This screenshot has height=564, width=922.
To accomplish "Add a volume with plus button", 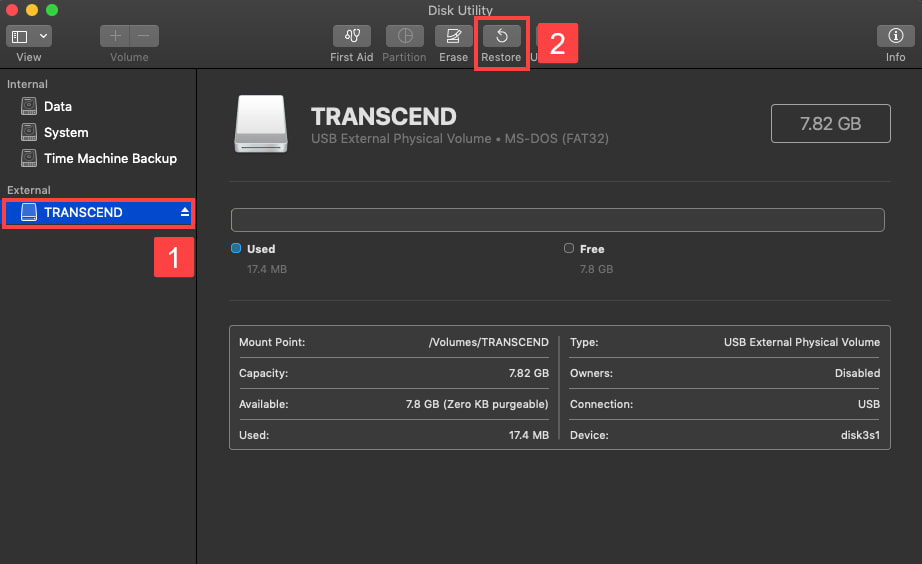I will click(x=115, y=36).
